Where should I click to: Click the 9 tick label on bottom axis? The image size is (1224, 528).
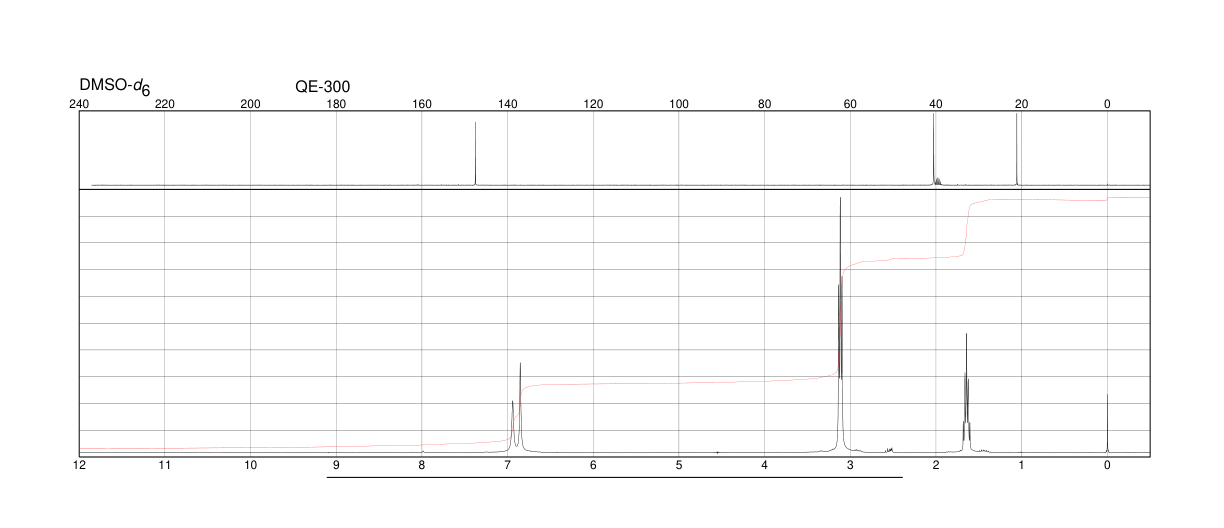coord(336,466)
